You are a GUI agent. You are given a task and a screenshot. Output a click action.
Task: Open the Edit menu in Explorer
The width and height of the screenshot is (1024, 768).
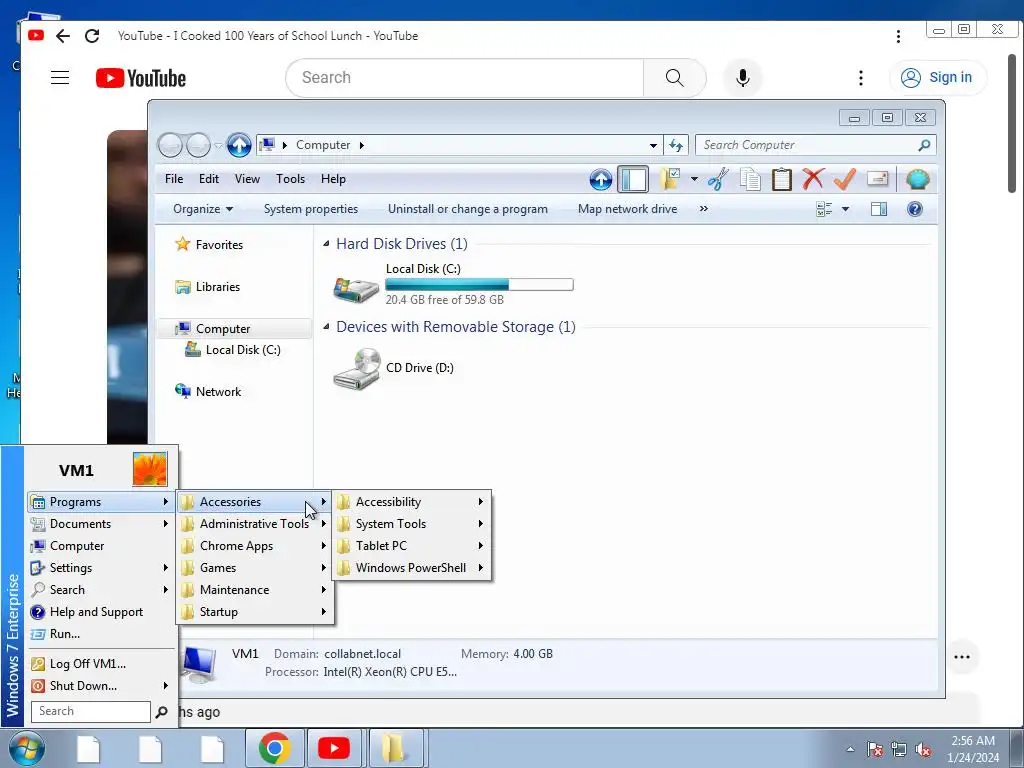coord(209,179)
